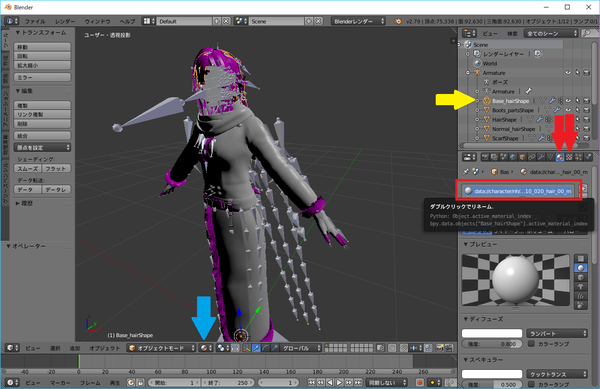
Task: Select the scale manipulator icon
Action: [275, 348]
